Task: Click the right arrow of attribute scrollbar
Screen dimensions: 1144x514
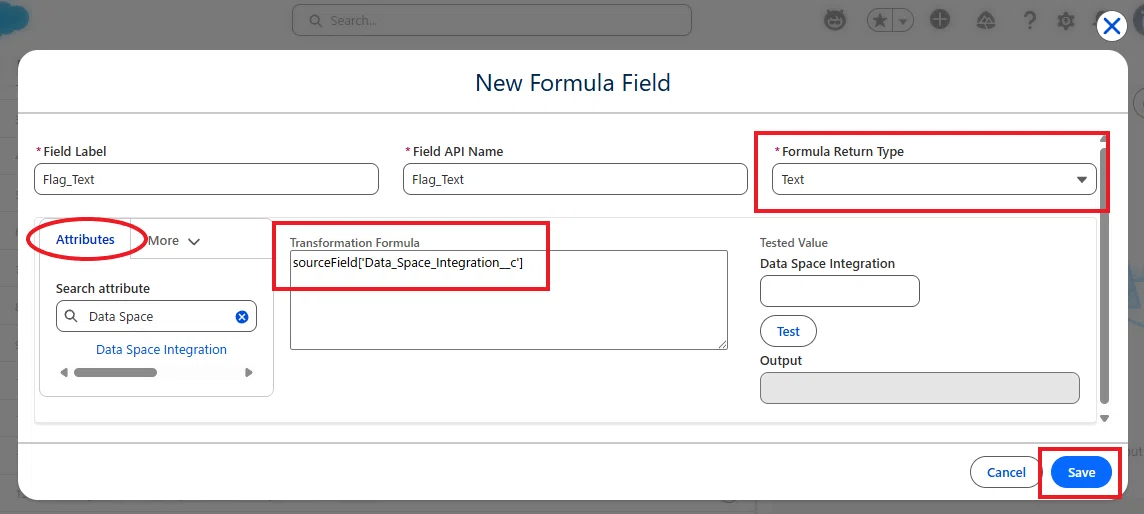Action: (249, 372)
